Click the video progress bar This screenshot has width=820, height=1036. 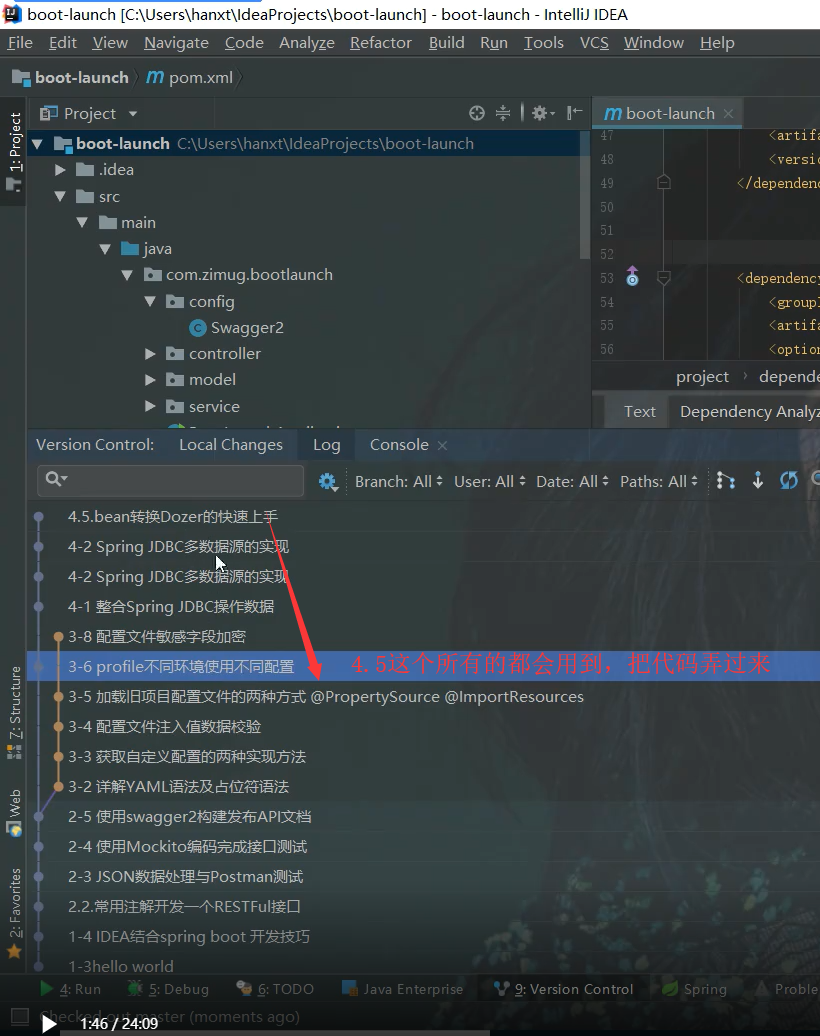pyautogui.click(x=439, y=1033)
